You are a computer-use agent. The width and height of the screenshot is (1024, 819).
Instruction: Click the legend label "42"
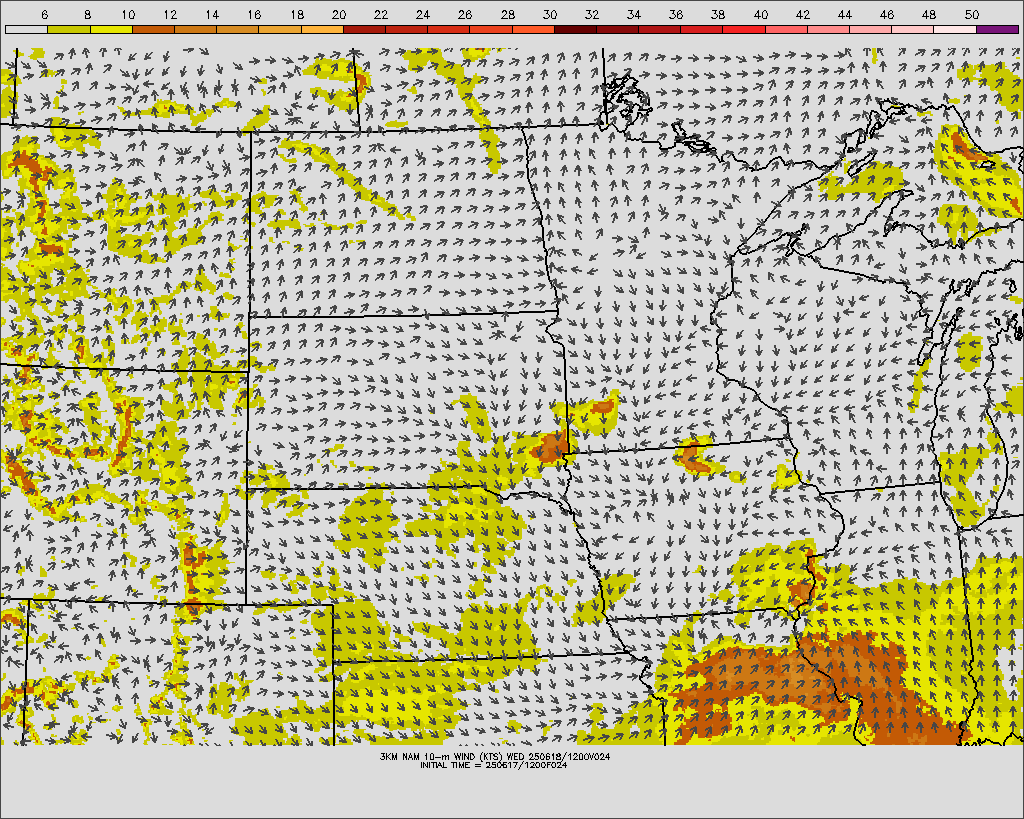point(803,14)
